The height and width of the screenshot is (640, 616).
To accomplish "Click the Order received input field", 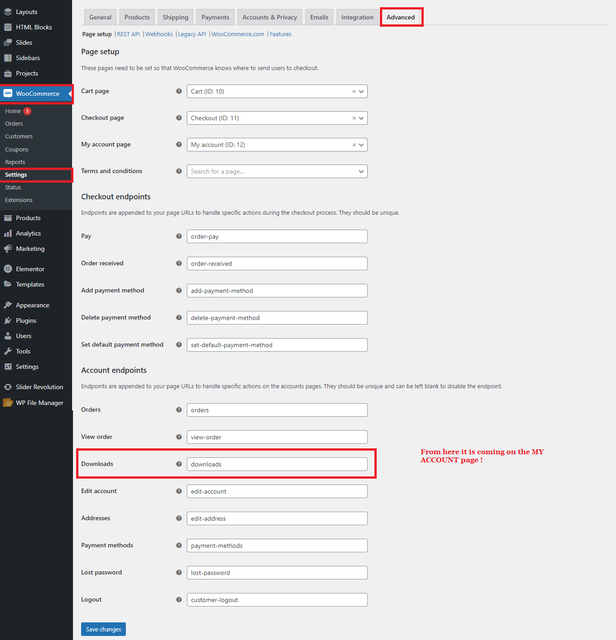I will (x=277, y=264).
